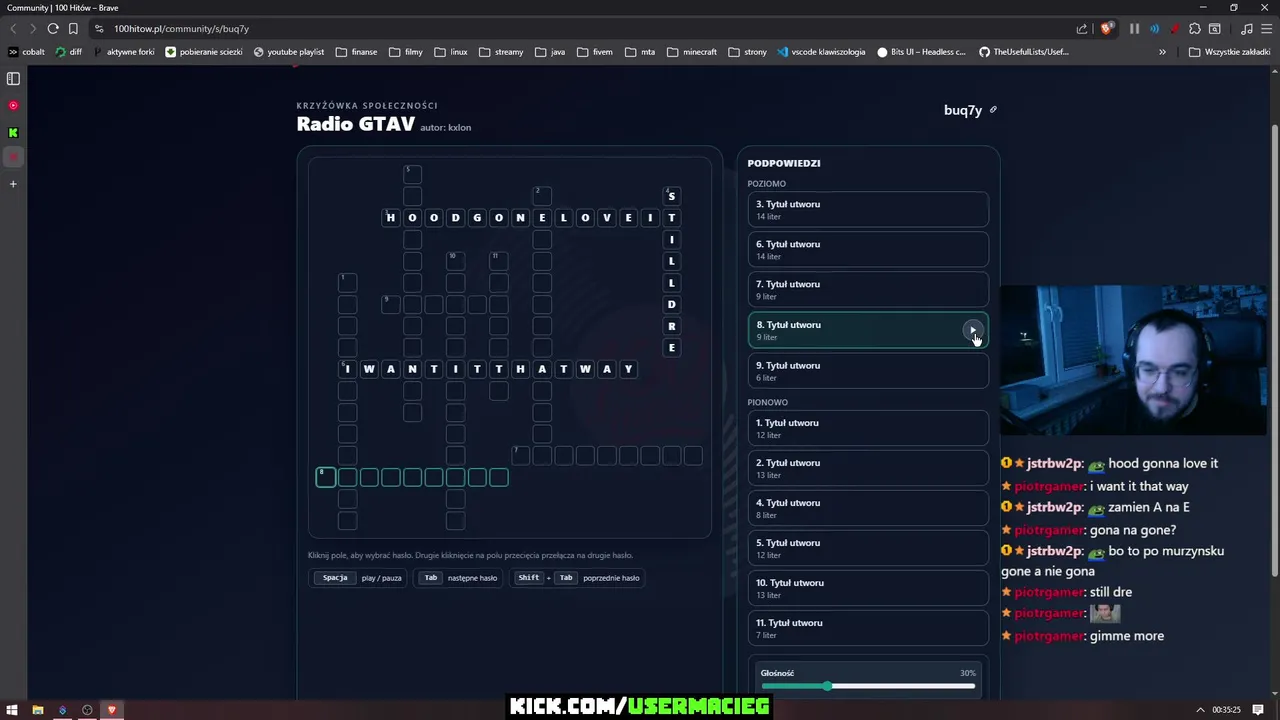Open the site settings icon in the address bar
The height and width of the screenshot is (720, 1280).
(99, 29)
